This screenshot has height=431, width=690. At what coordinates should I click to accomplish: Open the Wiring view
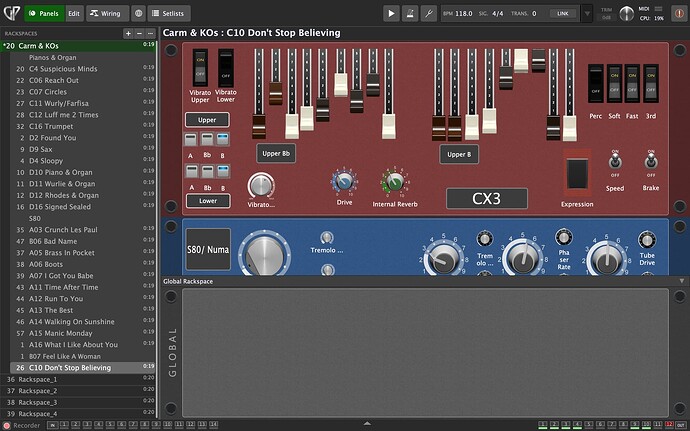coord(107,14)
